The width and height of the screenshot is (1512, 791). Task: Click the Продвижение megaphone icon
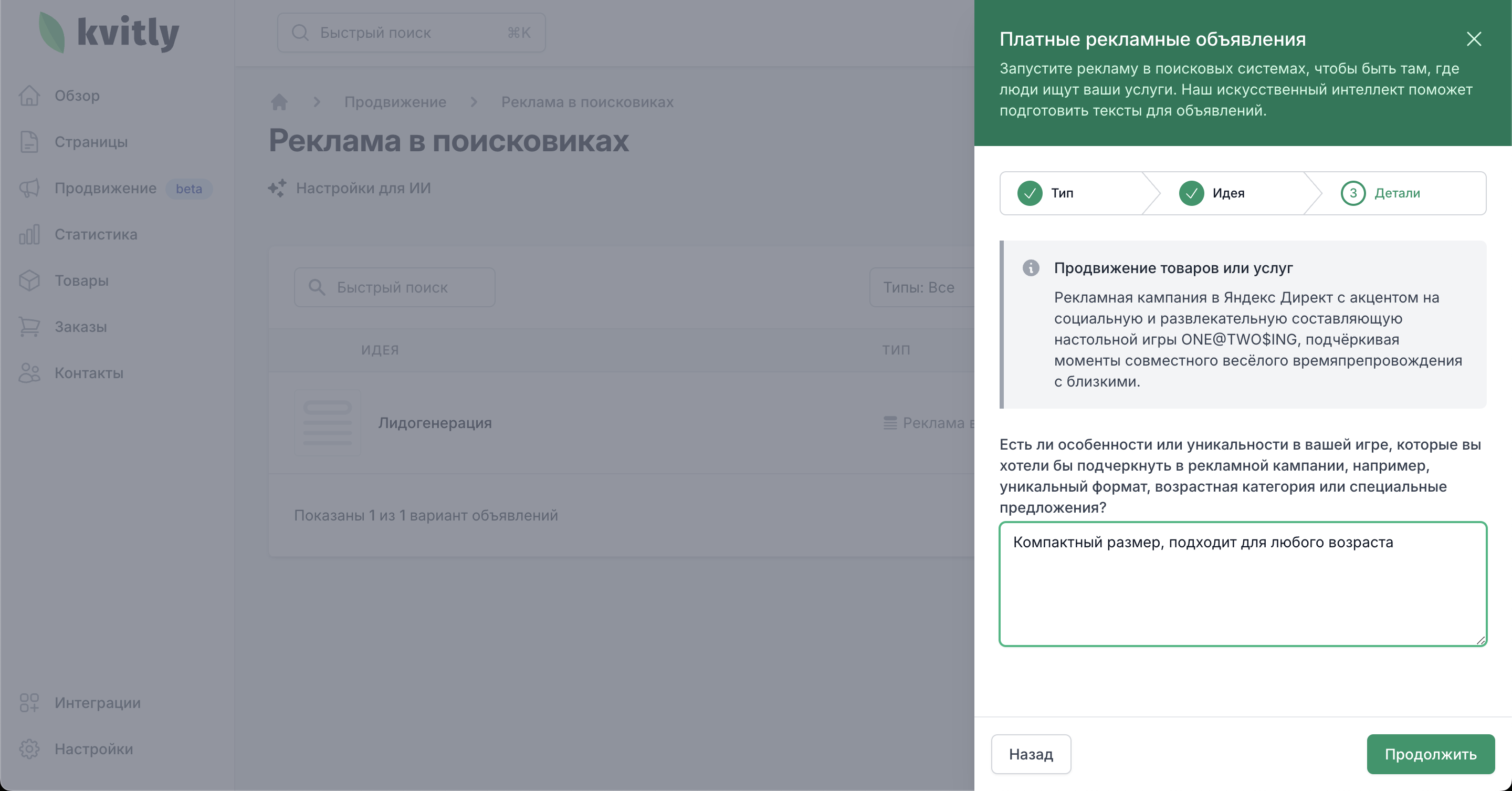click(29, 188)
